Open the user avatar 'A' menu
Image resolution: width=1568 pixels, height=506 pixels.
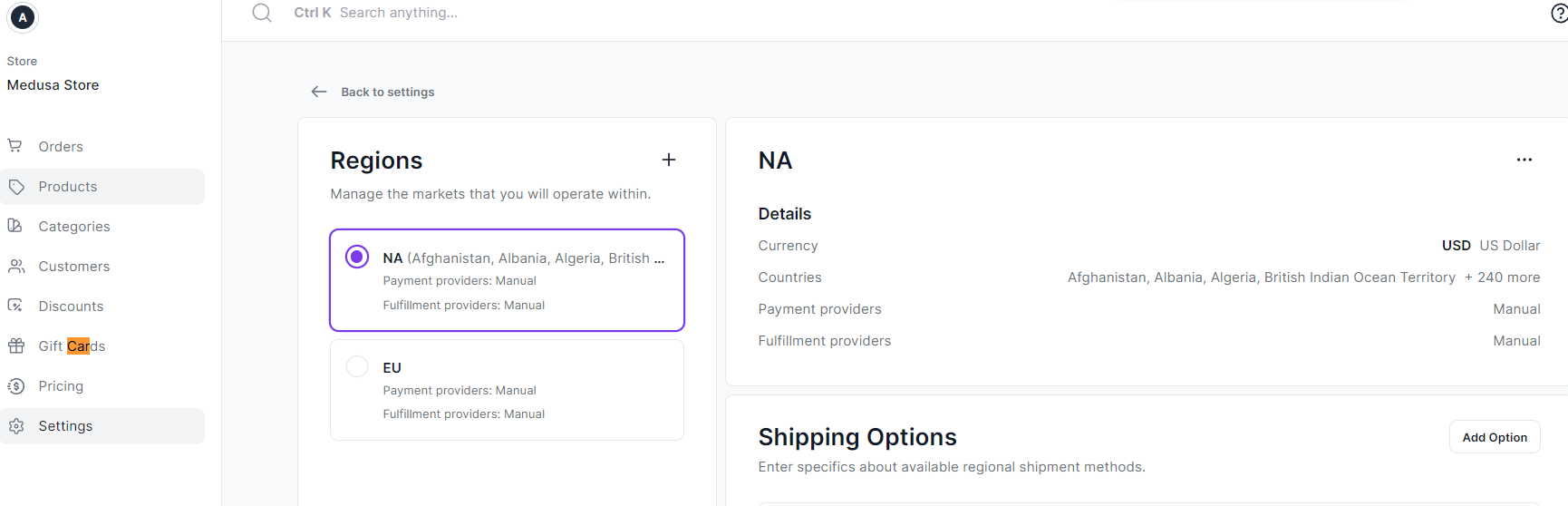point(23,17)
